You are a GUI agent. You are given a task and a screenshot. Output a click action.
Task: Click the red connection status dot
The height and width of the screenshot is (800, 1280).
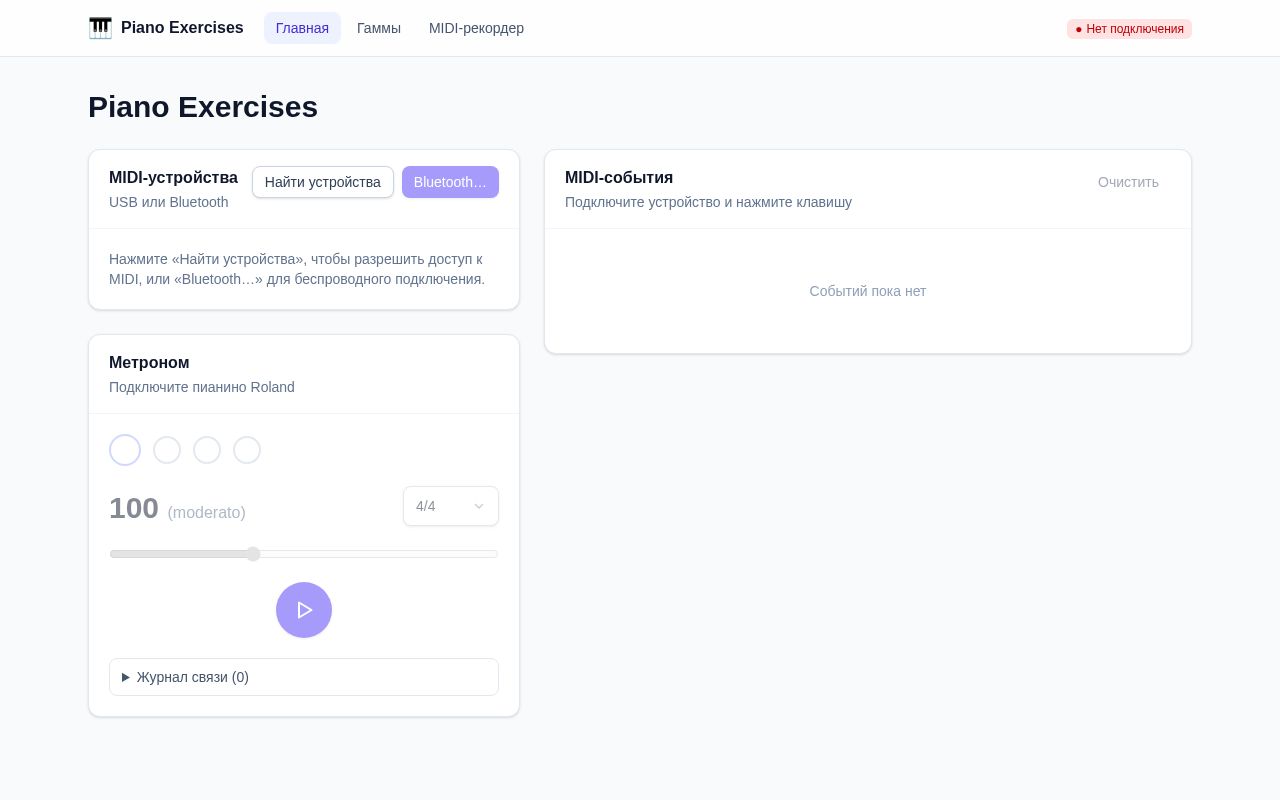click(x=1079, y=29)
